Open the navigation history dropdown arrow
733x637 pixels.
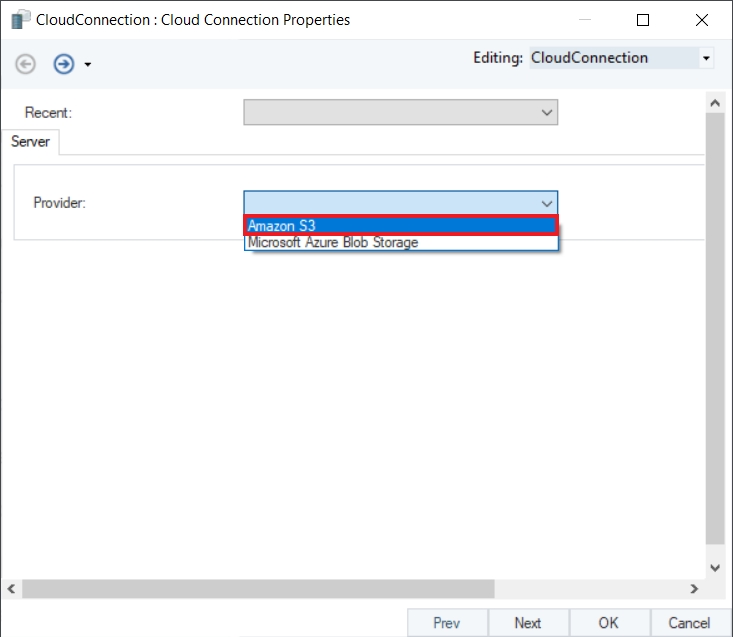click(x=87, y=64)
